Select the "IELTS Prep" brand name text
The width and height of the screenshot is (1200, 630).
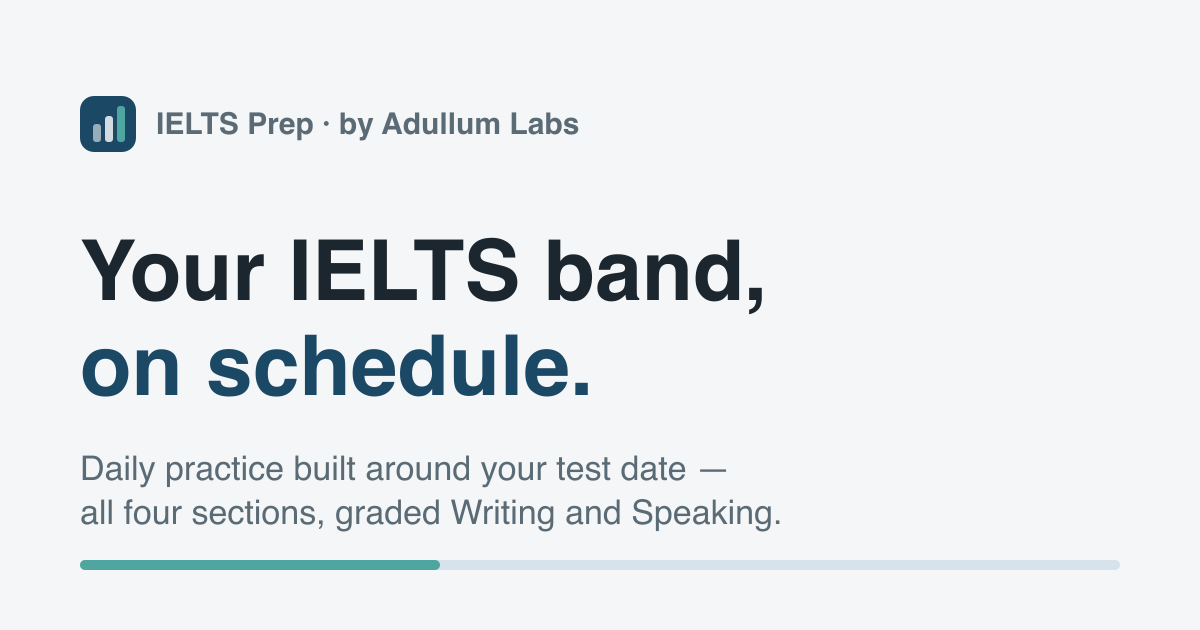(234, 124)
